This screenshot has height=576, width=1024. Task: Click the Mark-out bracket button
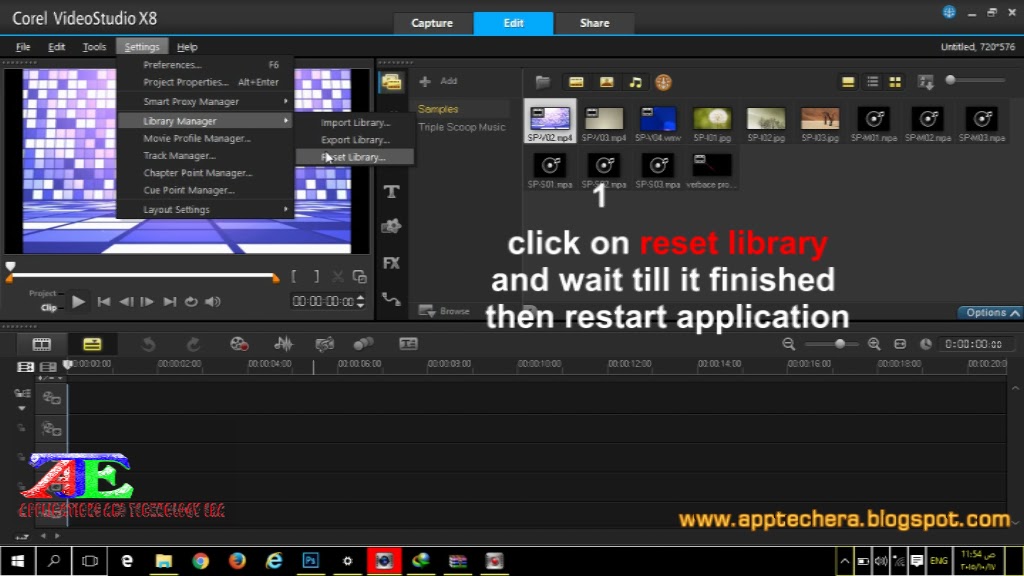(317, 277)
